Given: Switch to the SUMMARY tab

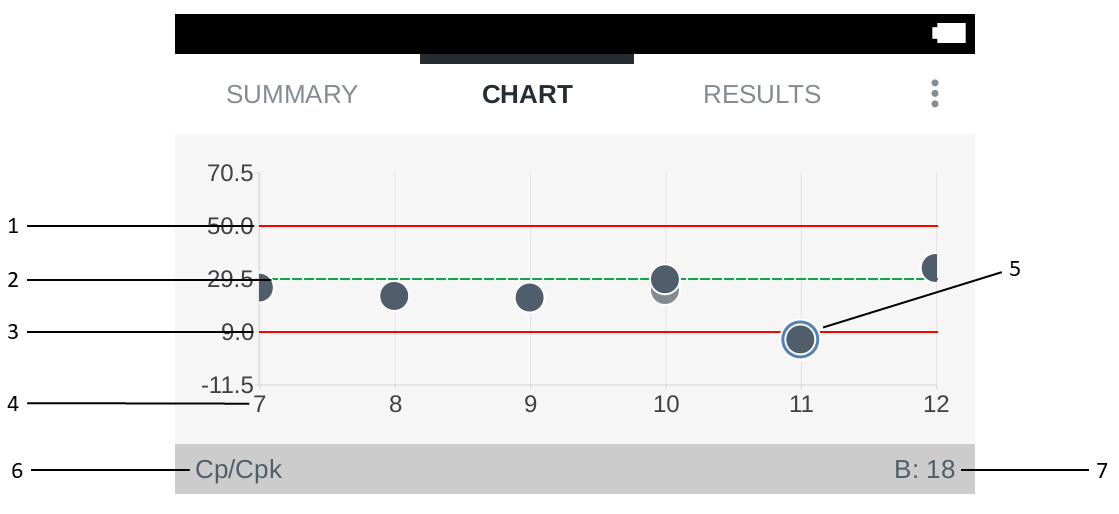Looking at the screenshot, I should pyautogui.click(x=292, y=94).
